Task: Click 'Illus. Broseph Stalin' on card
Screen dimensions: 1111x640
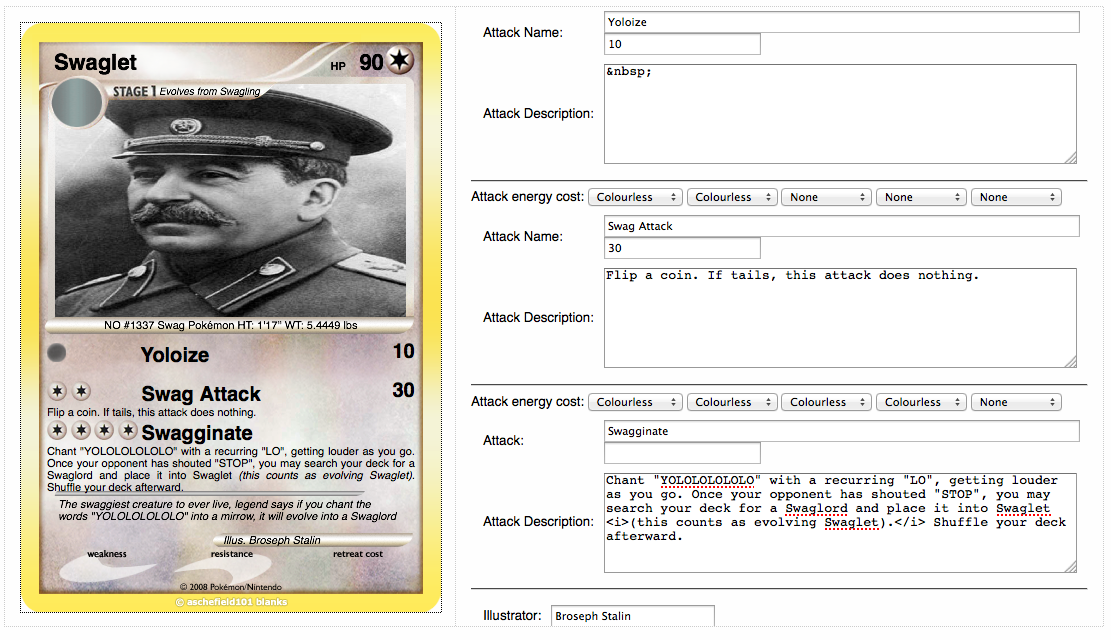Action: [x=272, y=540]
